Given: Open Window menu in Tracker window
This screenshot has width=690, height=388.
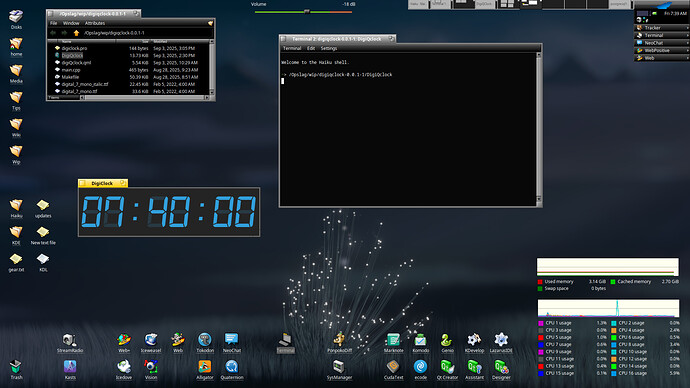Looking at the screenshot, I should click(x=71, y=23).
